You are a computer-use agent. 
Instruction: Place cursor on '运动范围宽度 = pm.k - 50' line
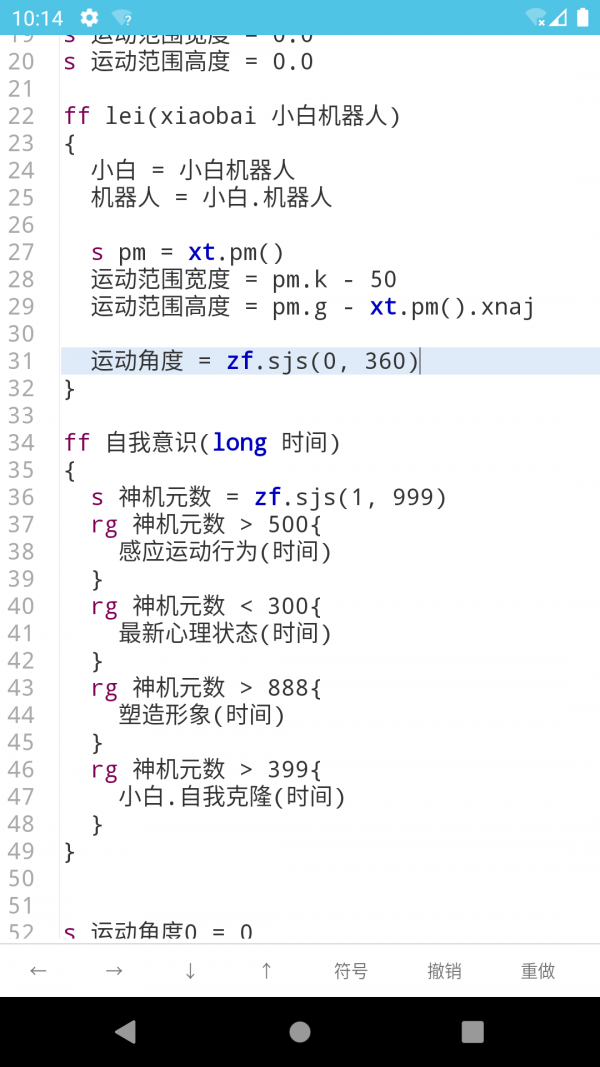(244, 280)
